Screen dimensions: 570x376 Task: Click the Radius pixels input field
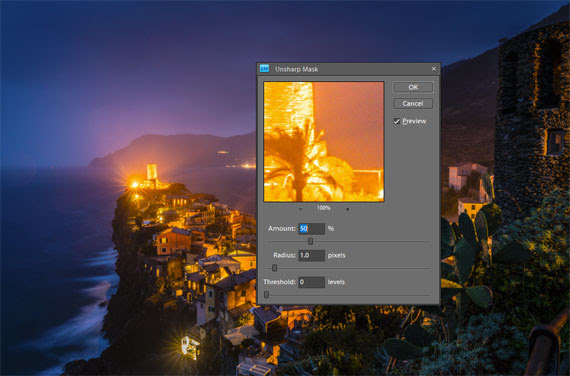(x=312, y=255)
